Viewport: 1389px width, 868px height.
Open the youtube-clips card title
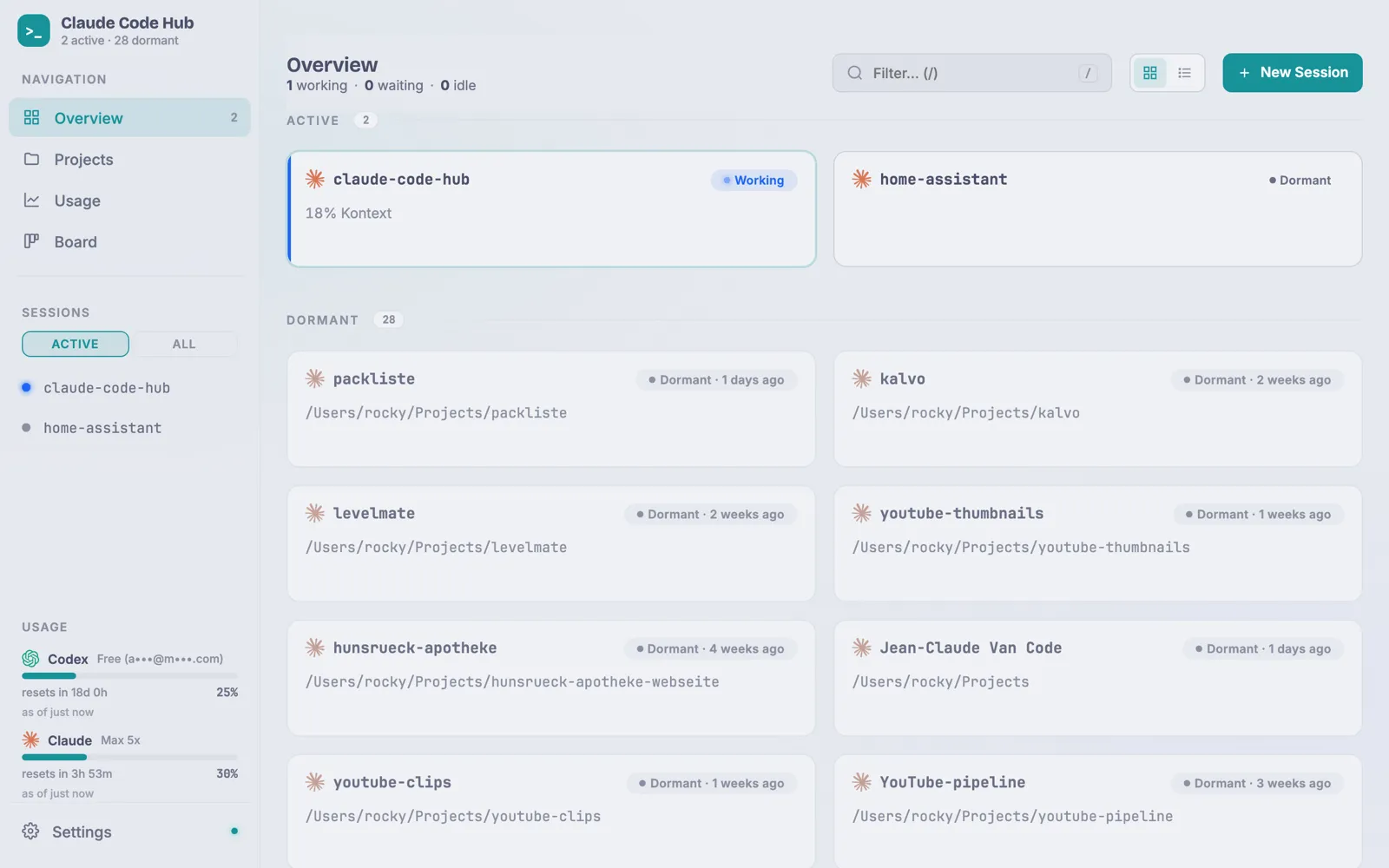(x=392, y=782)
